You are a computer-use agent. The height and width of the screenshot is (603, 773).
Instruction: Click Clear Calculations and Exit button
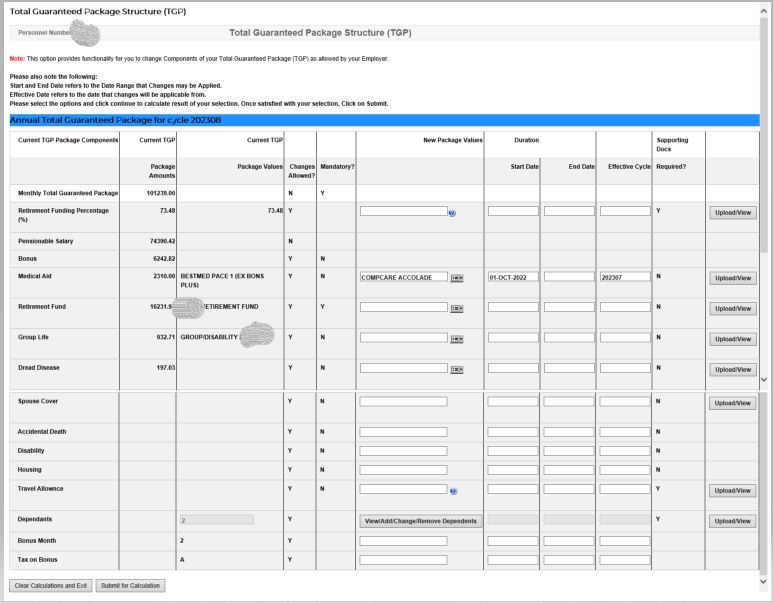tap(48, 585)
